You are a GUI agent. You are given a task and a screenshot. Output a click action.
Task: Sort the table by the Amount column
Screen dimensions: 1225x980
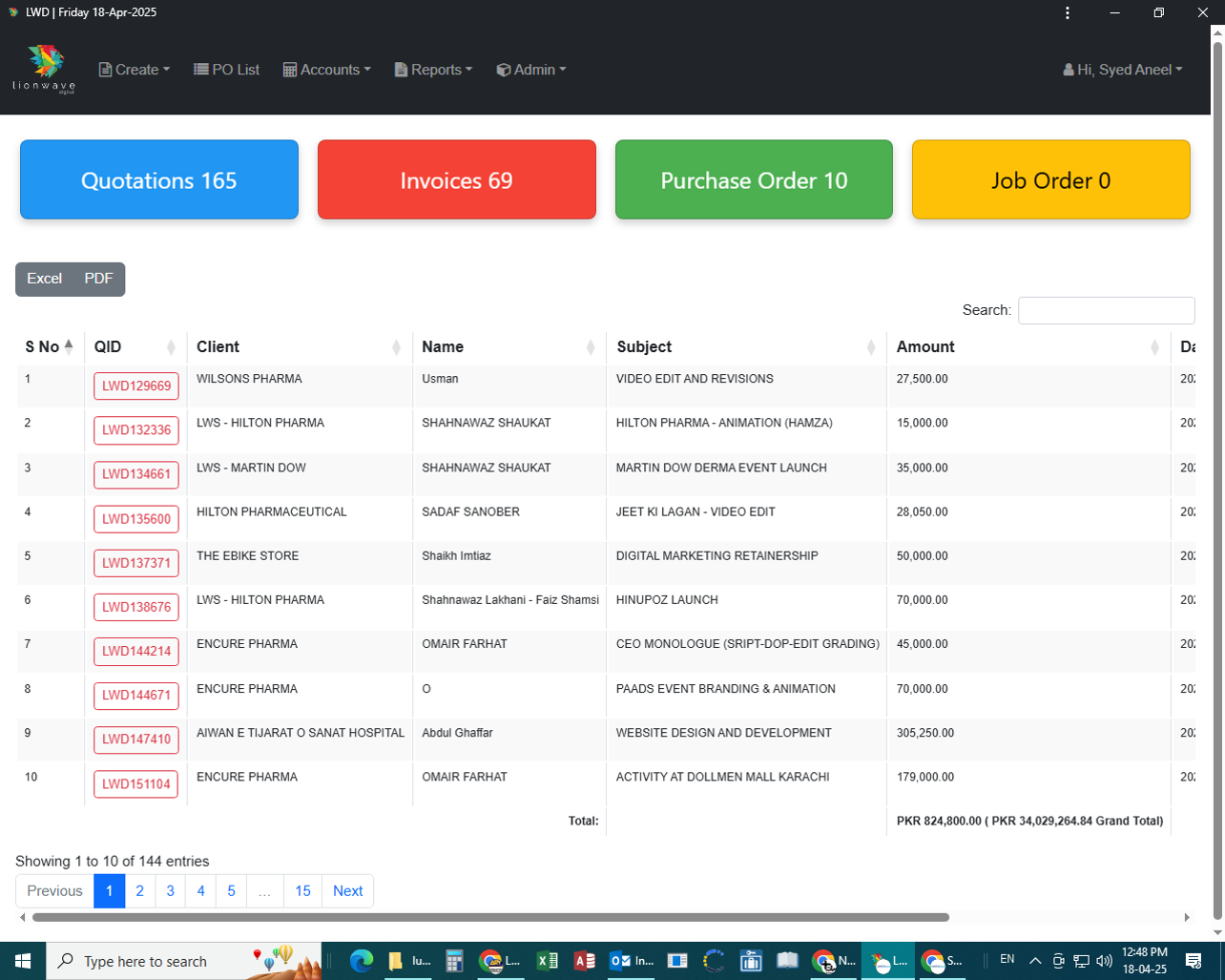[x=1027, y=347]
